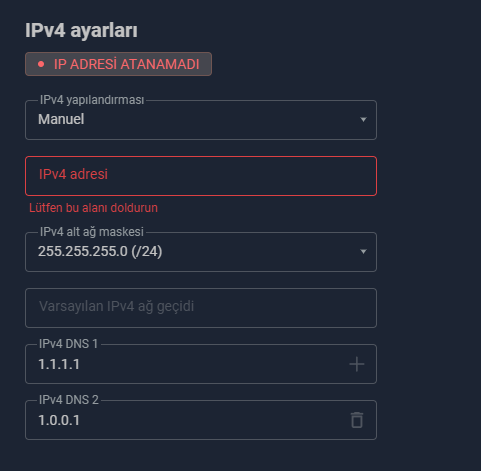Click the IPv4 alt ağ maskesi label
The width and height of the screenshot is (481, 471).
pos(92,232)
